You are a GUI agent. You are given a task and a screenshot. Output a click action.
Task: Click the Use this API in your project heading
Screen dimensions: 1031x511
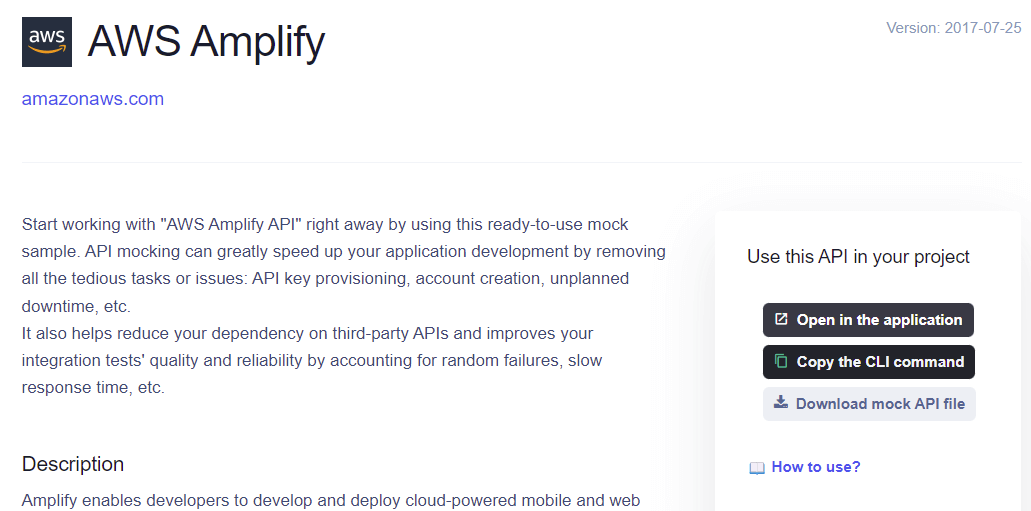coord(858,257)
